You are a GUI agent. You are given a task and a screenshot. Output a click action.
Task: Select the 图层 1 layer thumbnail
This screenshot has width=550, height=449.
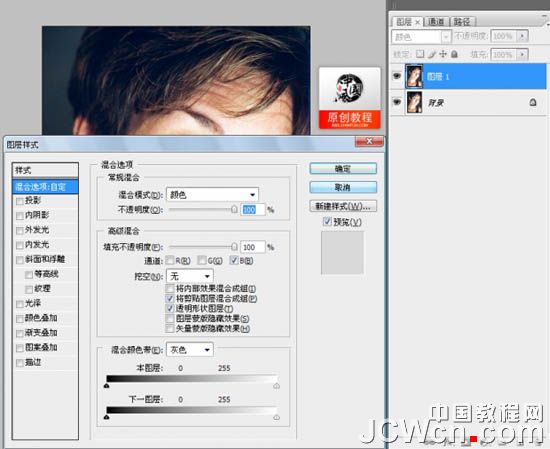point(414,76)
